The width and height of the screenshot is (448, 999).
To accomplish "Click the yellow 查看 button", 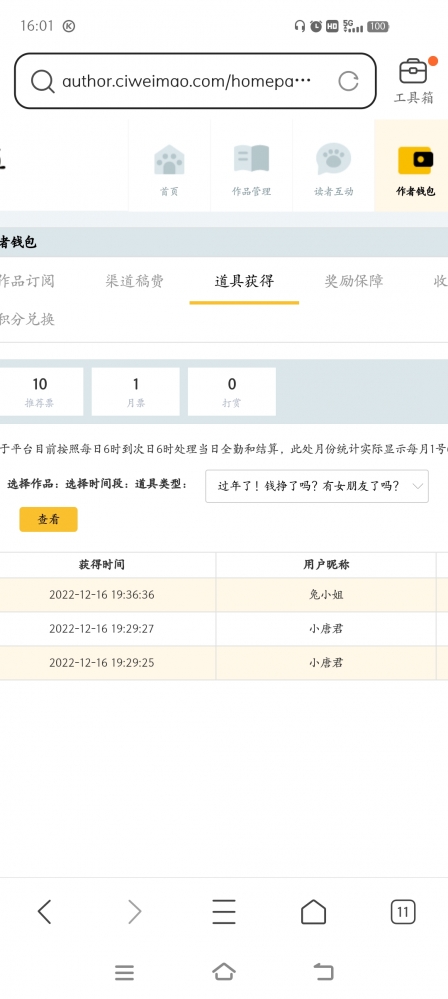I will [48, 519].
